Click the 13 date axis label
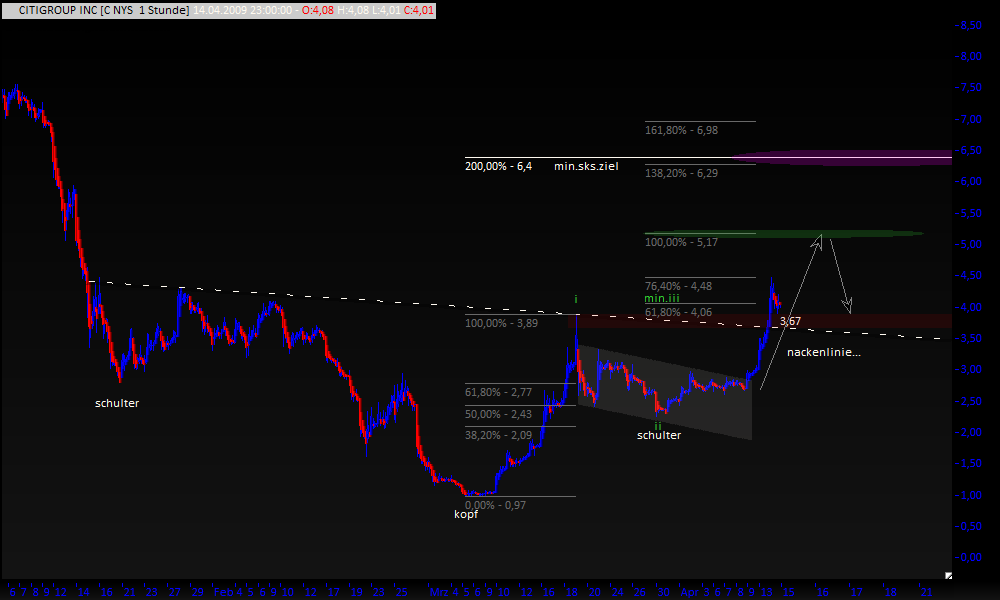This screenshot has height=600, width=1000. tap(766, 592)
